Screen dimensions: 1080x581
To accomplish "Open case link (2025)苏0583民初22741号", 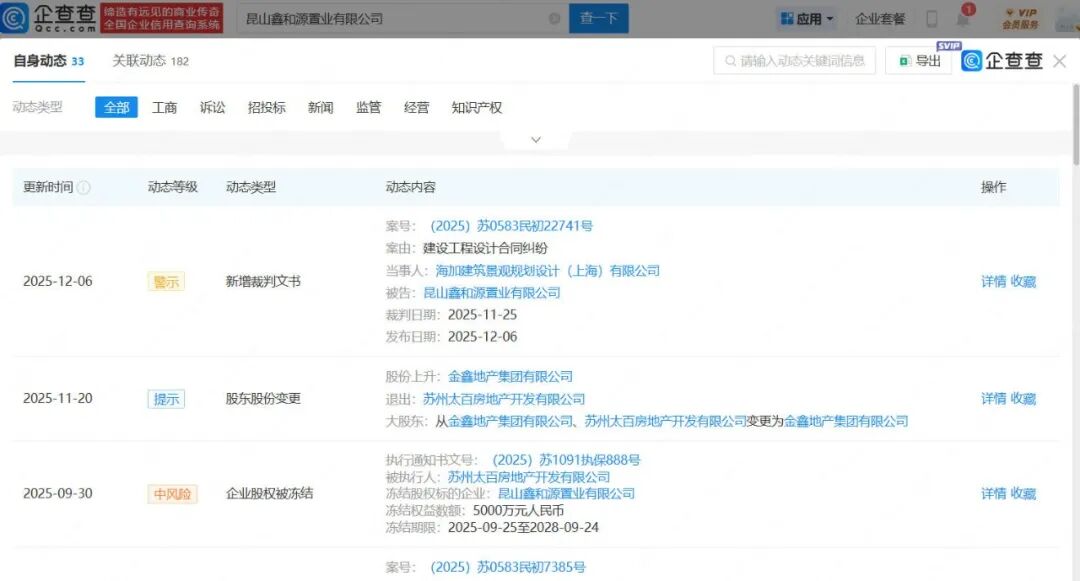I will [511, 226].
